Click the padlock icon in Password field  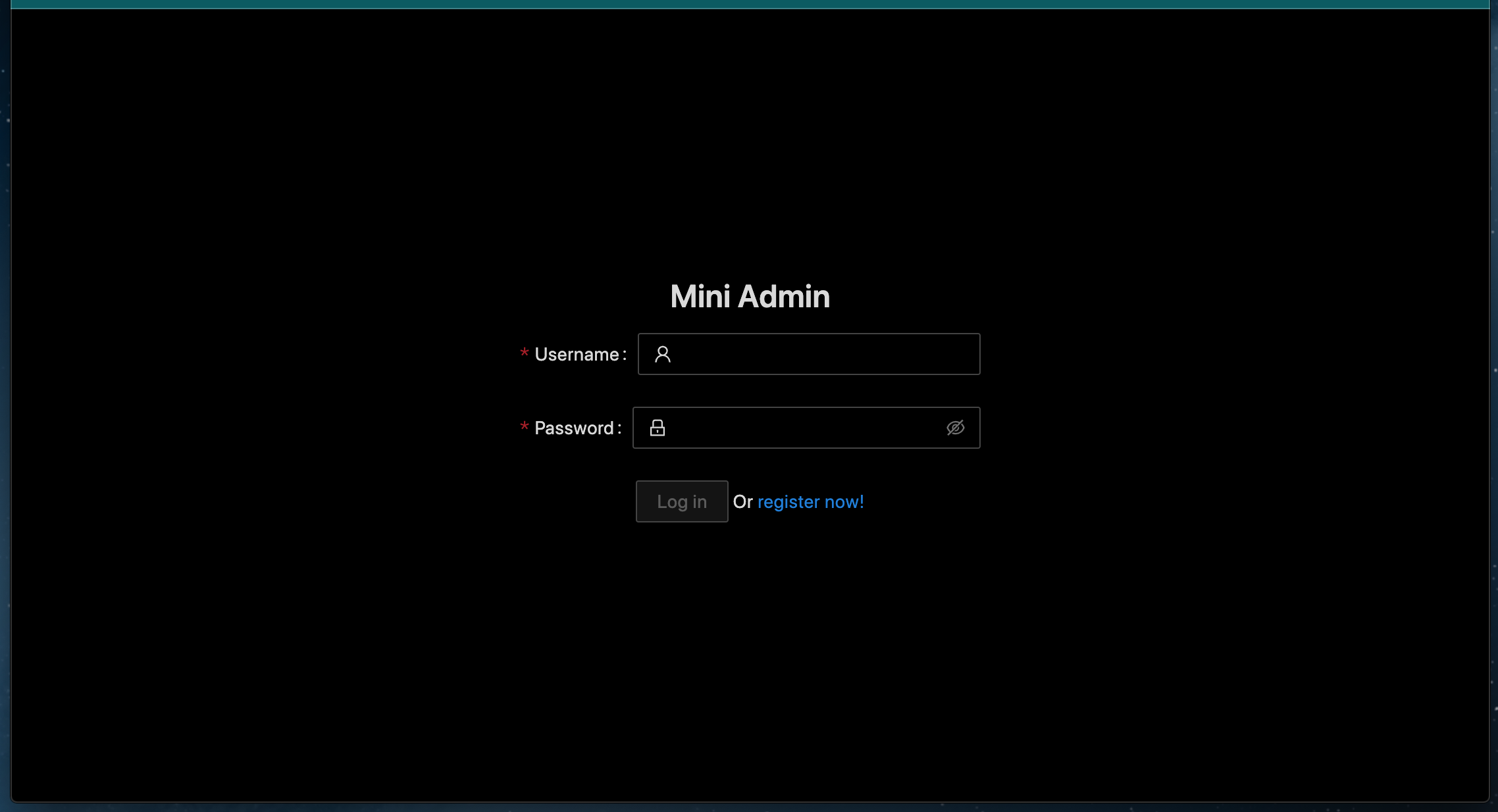[x=657, y=428]
